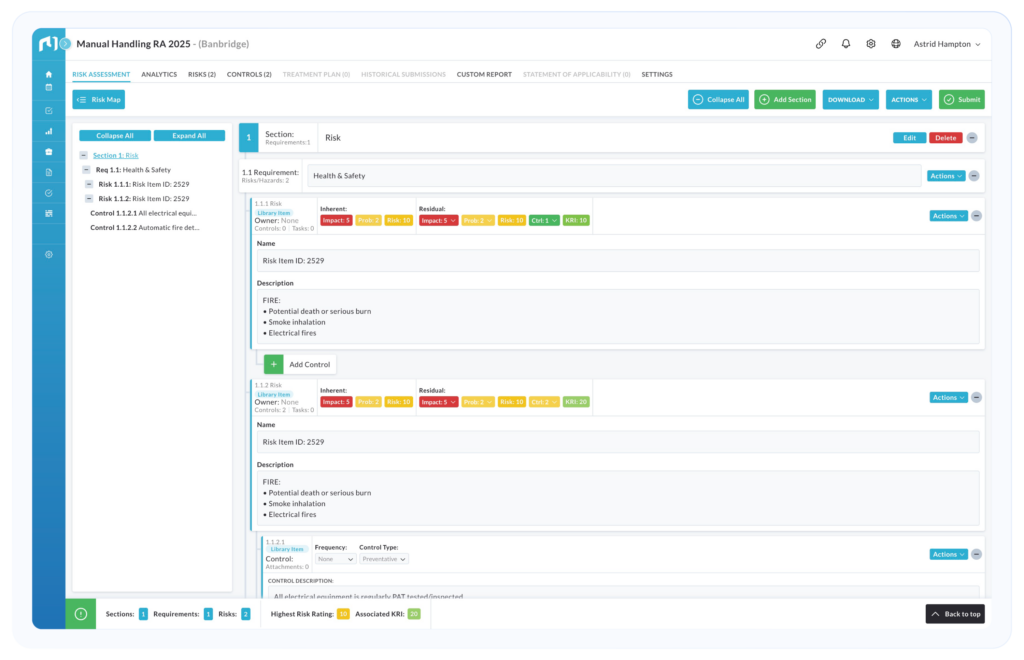
Task: Open Astrid Hampton user menu
Action: click(x=946, y=44)
